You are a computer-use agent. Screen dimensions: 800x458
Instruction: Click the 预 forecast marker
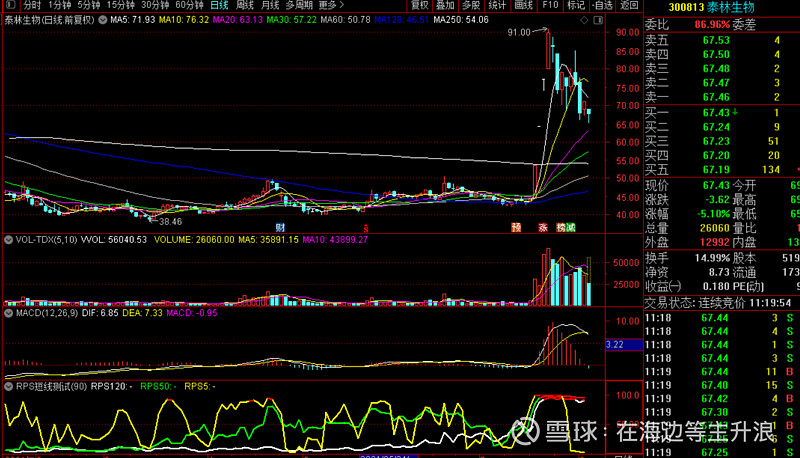pyautogui.click(x=516, y=227)
